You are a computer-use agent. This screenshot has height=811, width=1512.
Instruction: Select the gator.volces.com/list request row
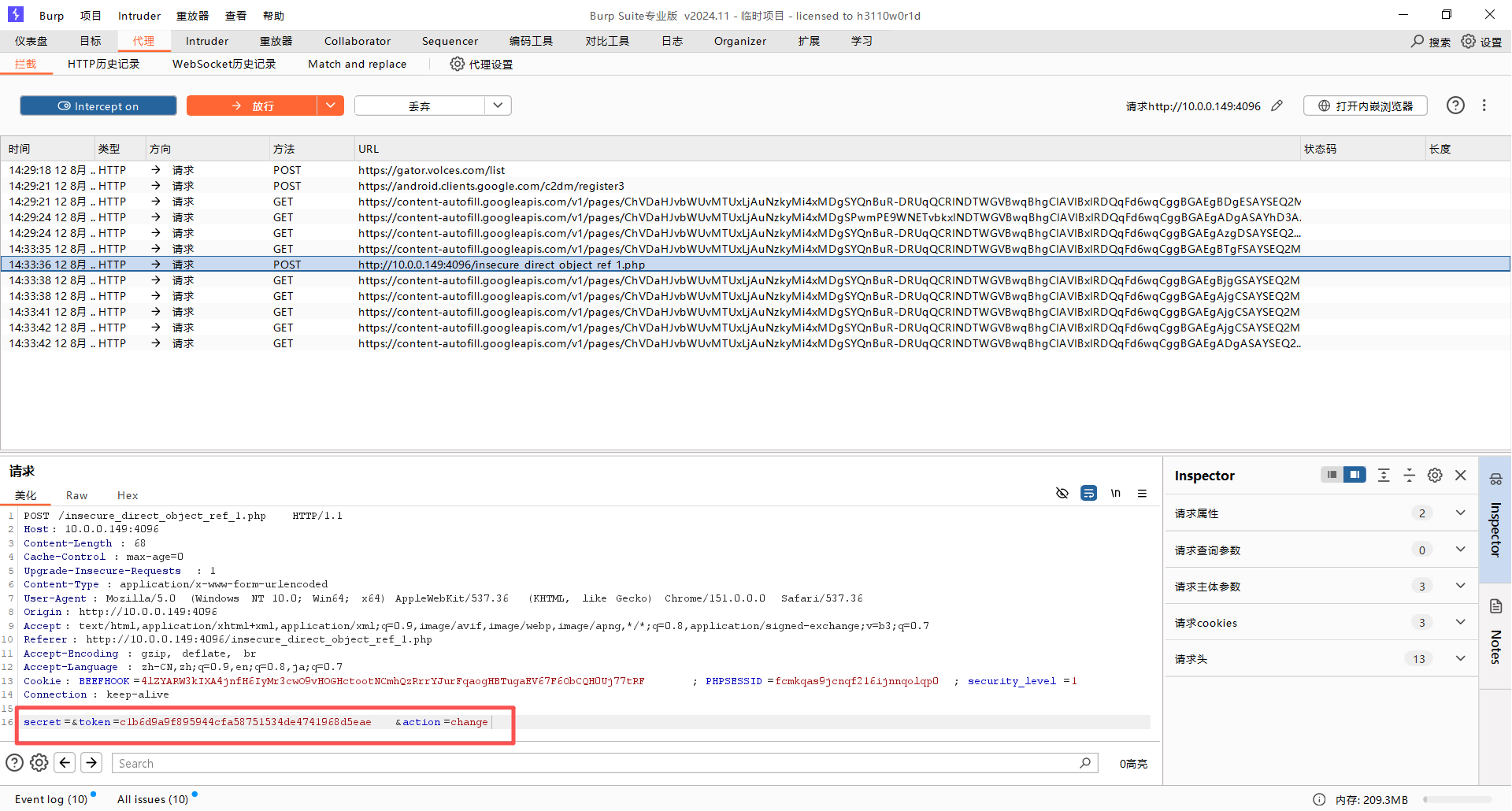(x=755, y=170)
